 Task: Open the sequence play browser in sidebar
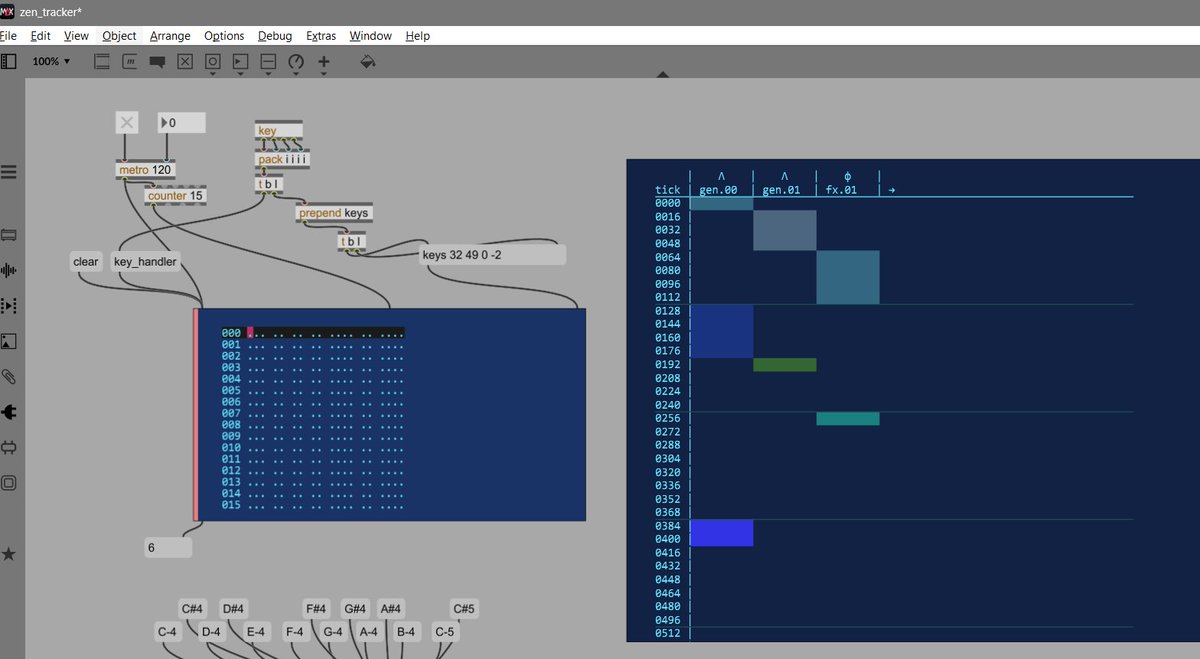(x=9, y=305)
